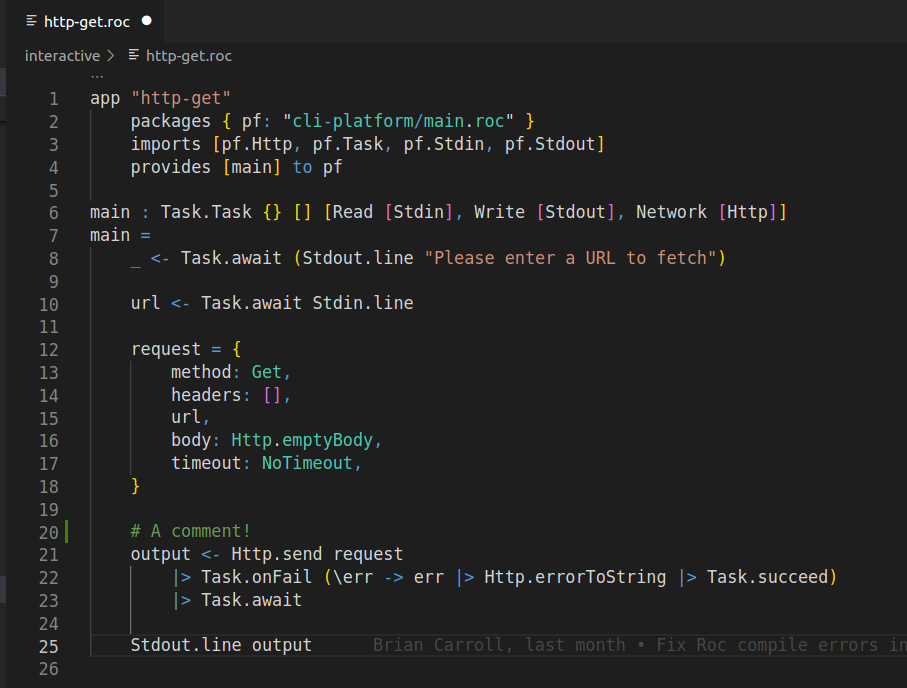Select the http-get.roc editor tab
The height and width of the screenshot is (688, 907).
[85, 19]
